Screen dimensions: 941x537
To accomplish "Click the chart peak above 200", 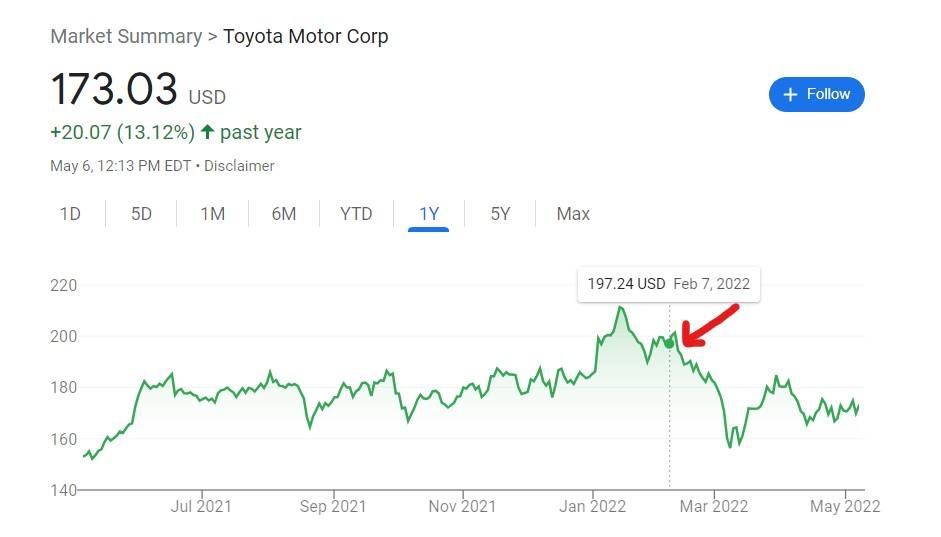I will (x=621, y=308).
